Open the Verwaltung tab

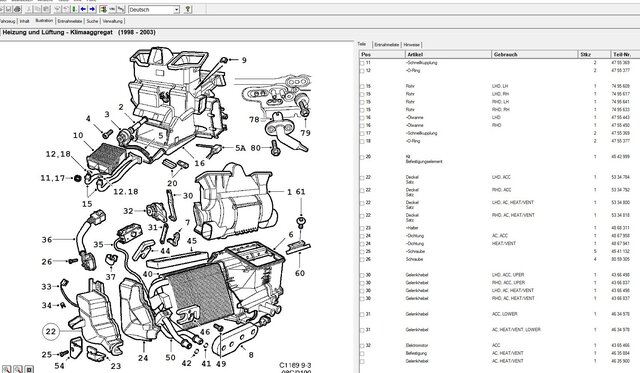pyautogui.click(x=112, y=21)
